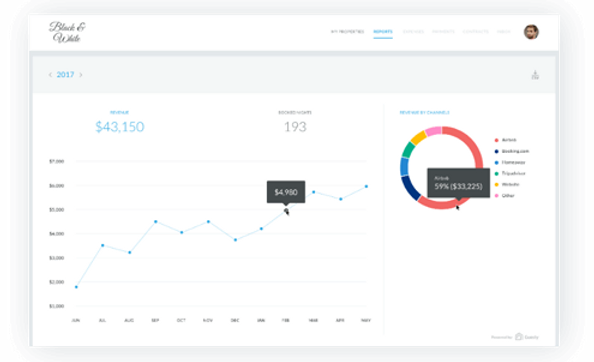The width and height of the screenshot is (594, 362).
Task: Download the report using export icon
Action: [535, 75]
